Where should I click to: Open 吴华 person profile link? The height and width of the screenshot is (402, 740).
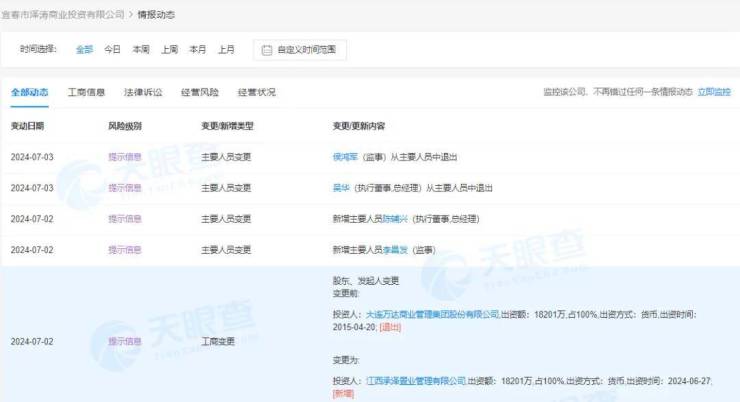(342, 187)
